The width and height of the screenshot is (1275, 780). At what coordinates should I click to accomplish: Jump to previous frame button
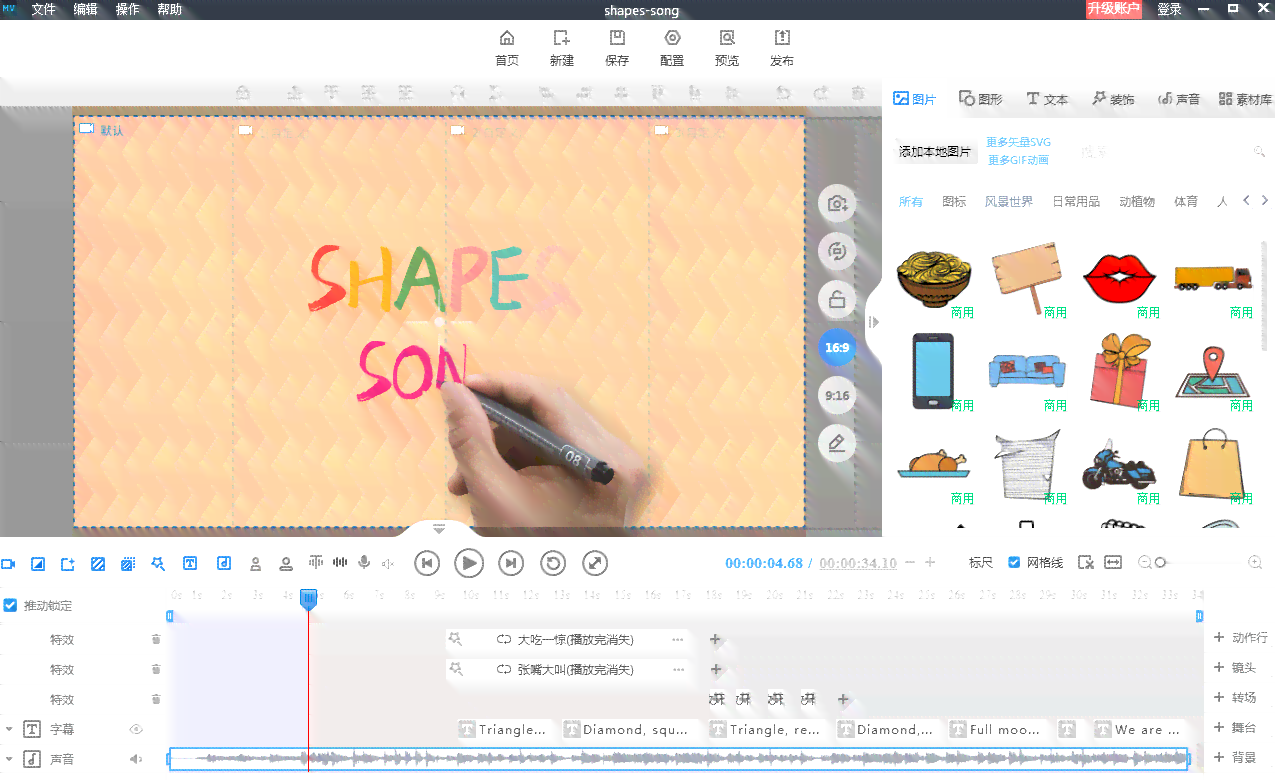[x=427, y=563]
